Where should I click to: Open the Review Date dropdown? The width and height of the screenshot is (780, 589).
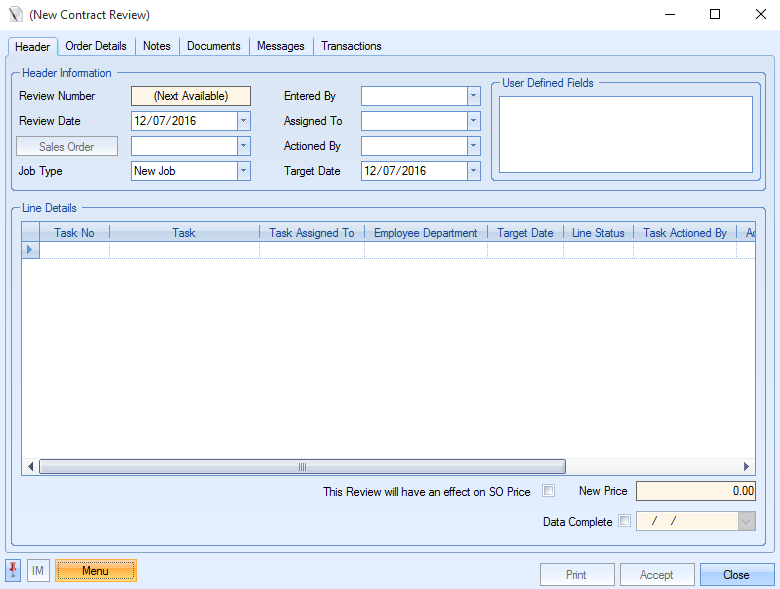243,121
